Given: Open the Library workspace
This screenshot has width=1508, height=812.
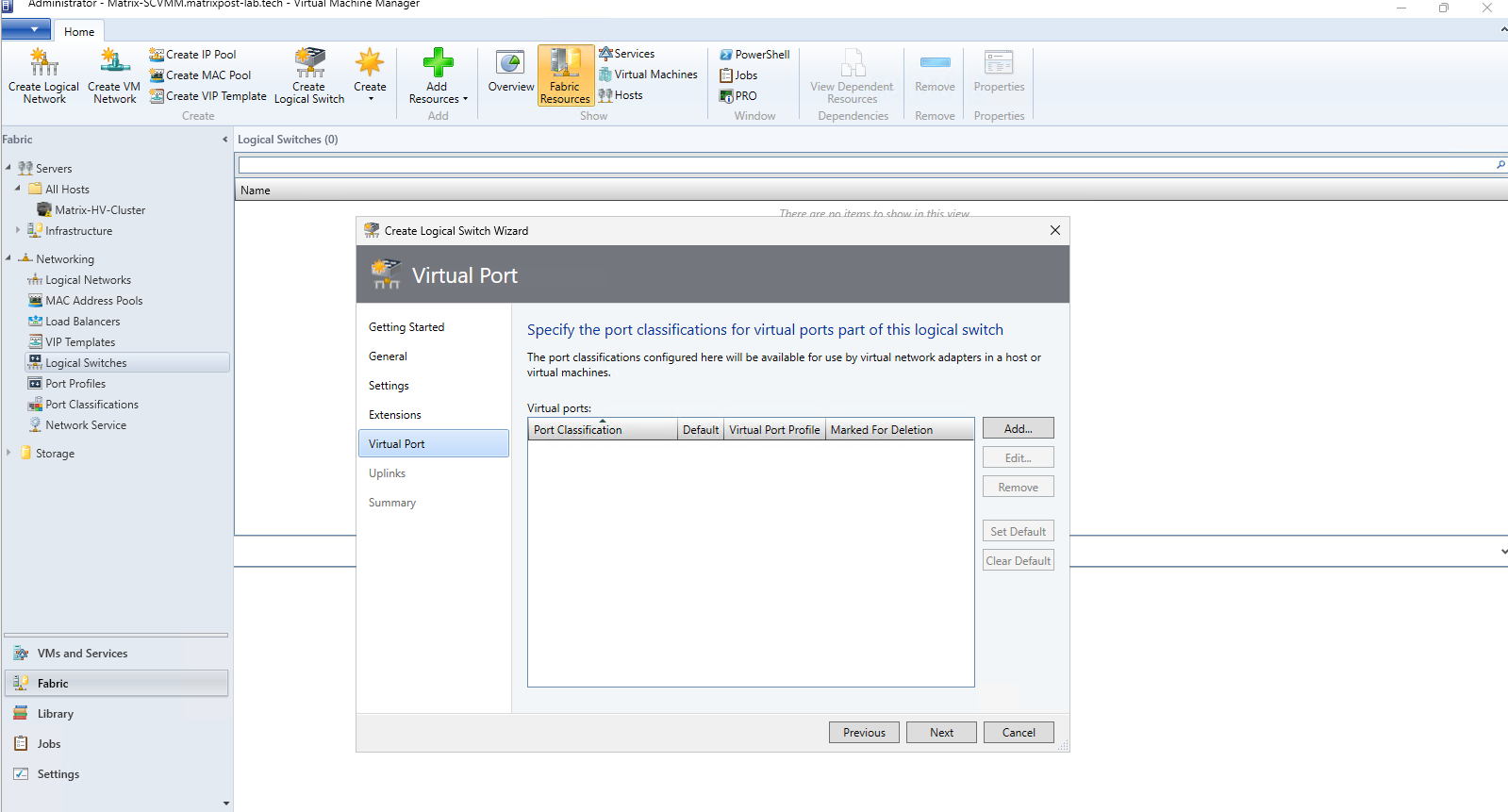Looking at the screenshot, I should (116, 714).
